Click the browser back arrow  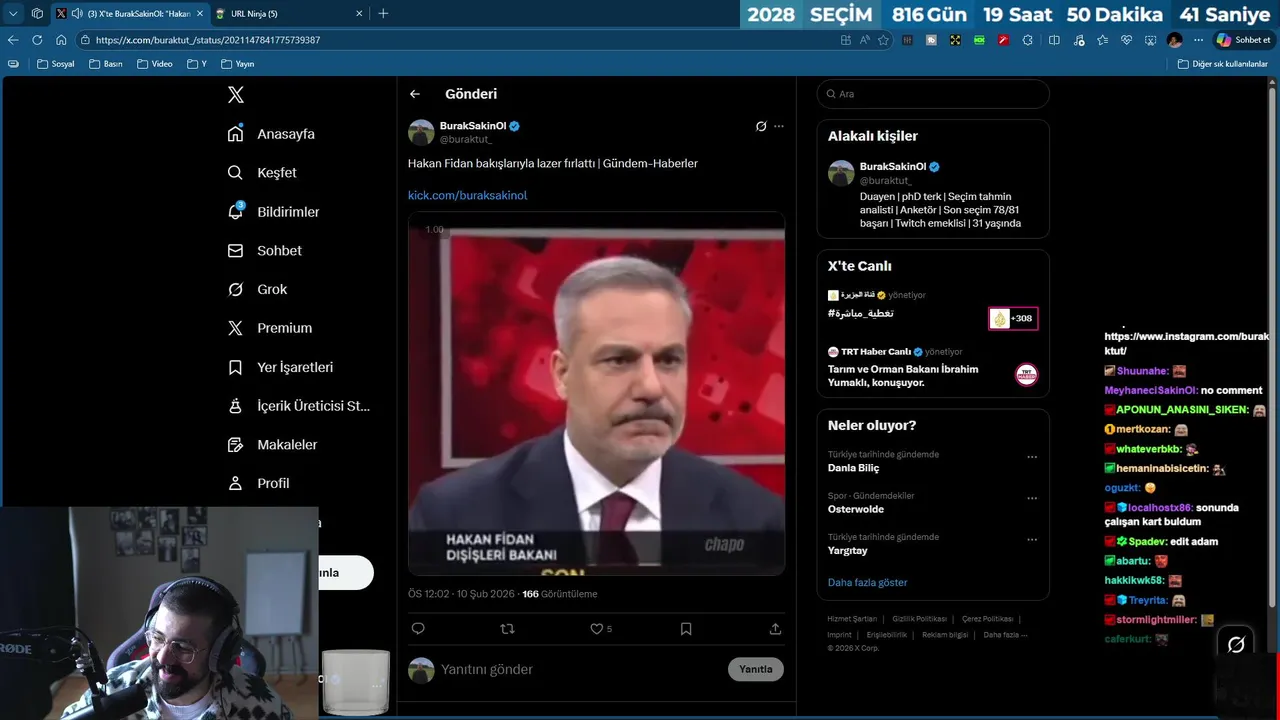(13, 40)
